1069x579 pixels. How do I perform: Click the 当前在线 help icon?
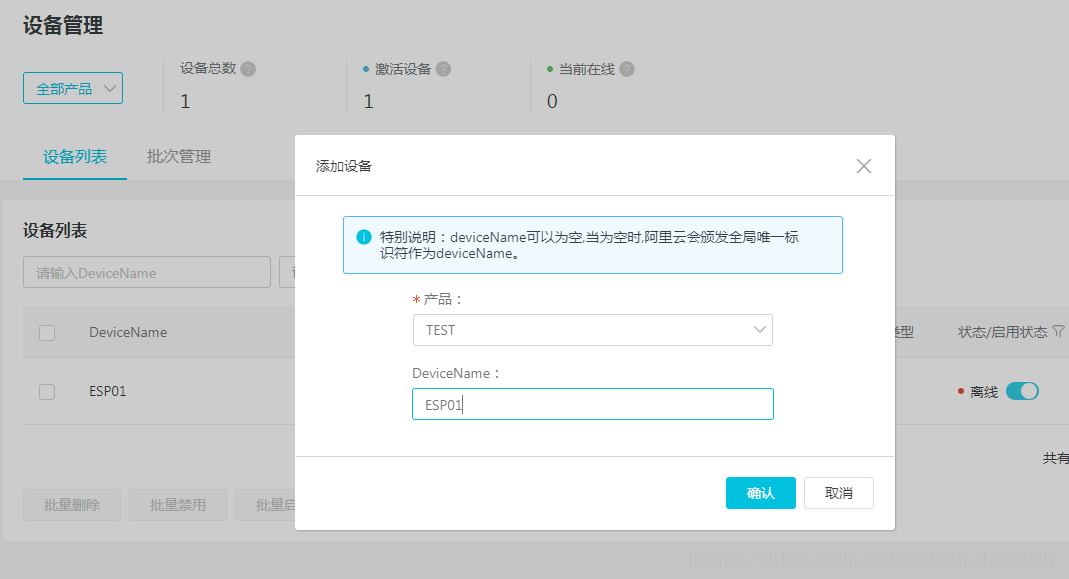pyautogui.click(x=625, y=68)
